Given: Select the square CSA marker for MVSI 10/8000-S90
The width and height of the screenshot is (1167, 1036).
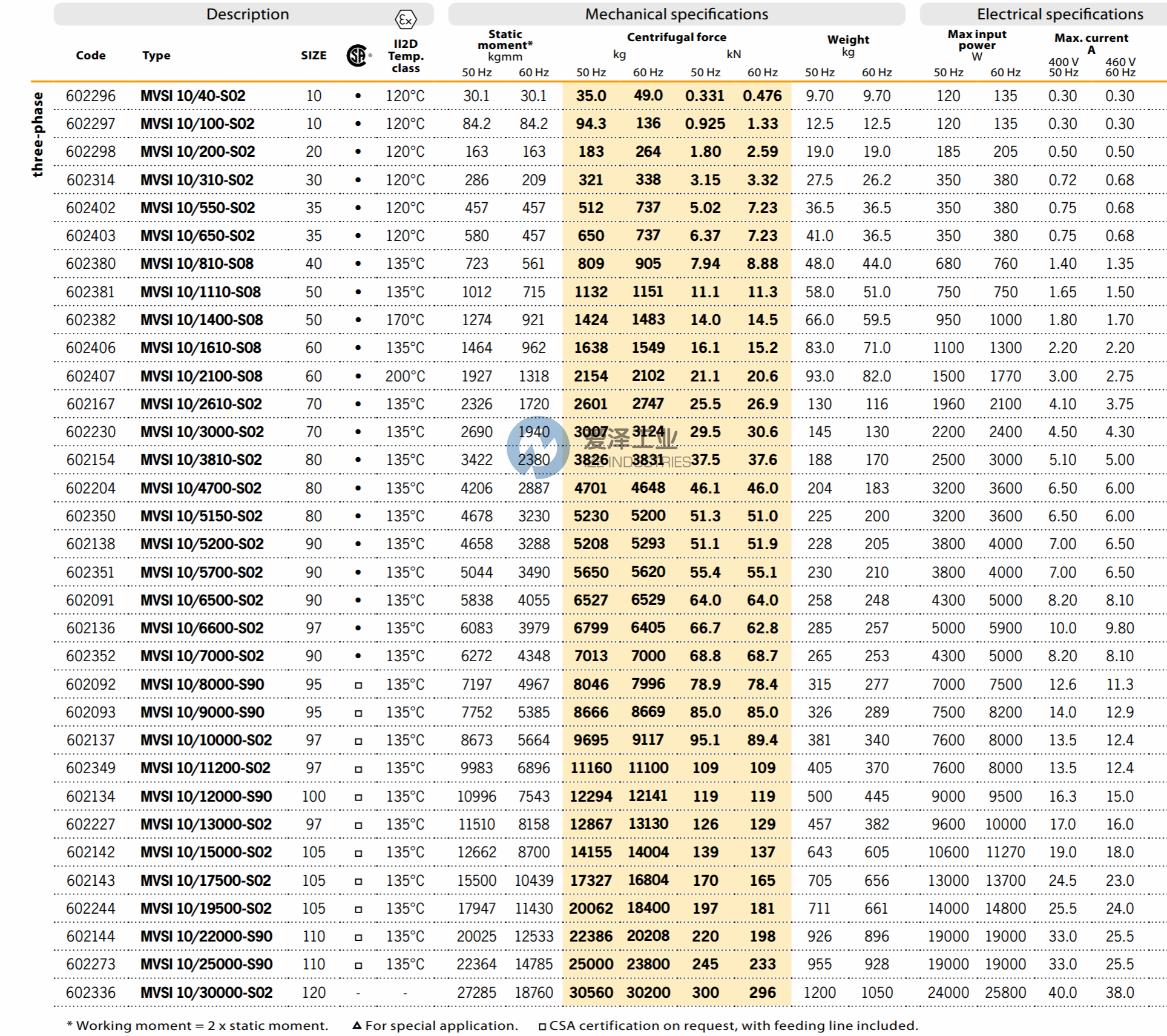Looking at the screenshot, I should click(x=357, y=684).
